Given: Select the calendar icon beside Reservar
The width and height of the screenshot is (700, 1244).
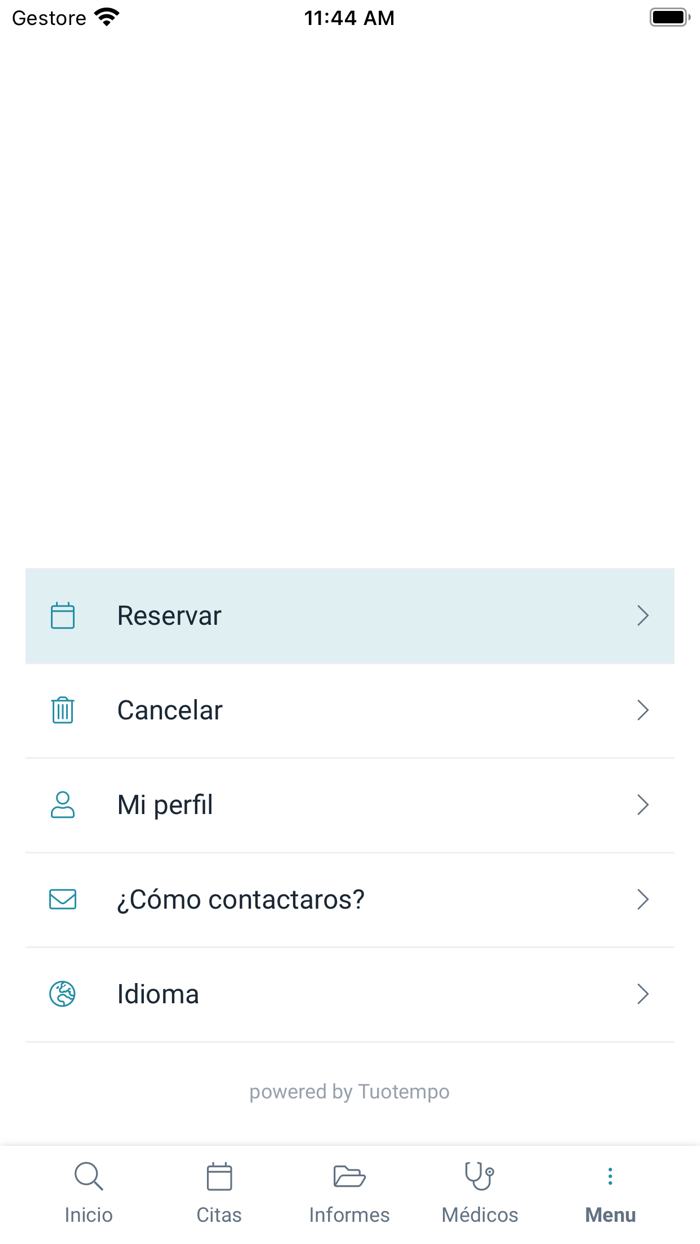Looking at the screenshot, I should [63, 616].
